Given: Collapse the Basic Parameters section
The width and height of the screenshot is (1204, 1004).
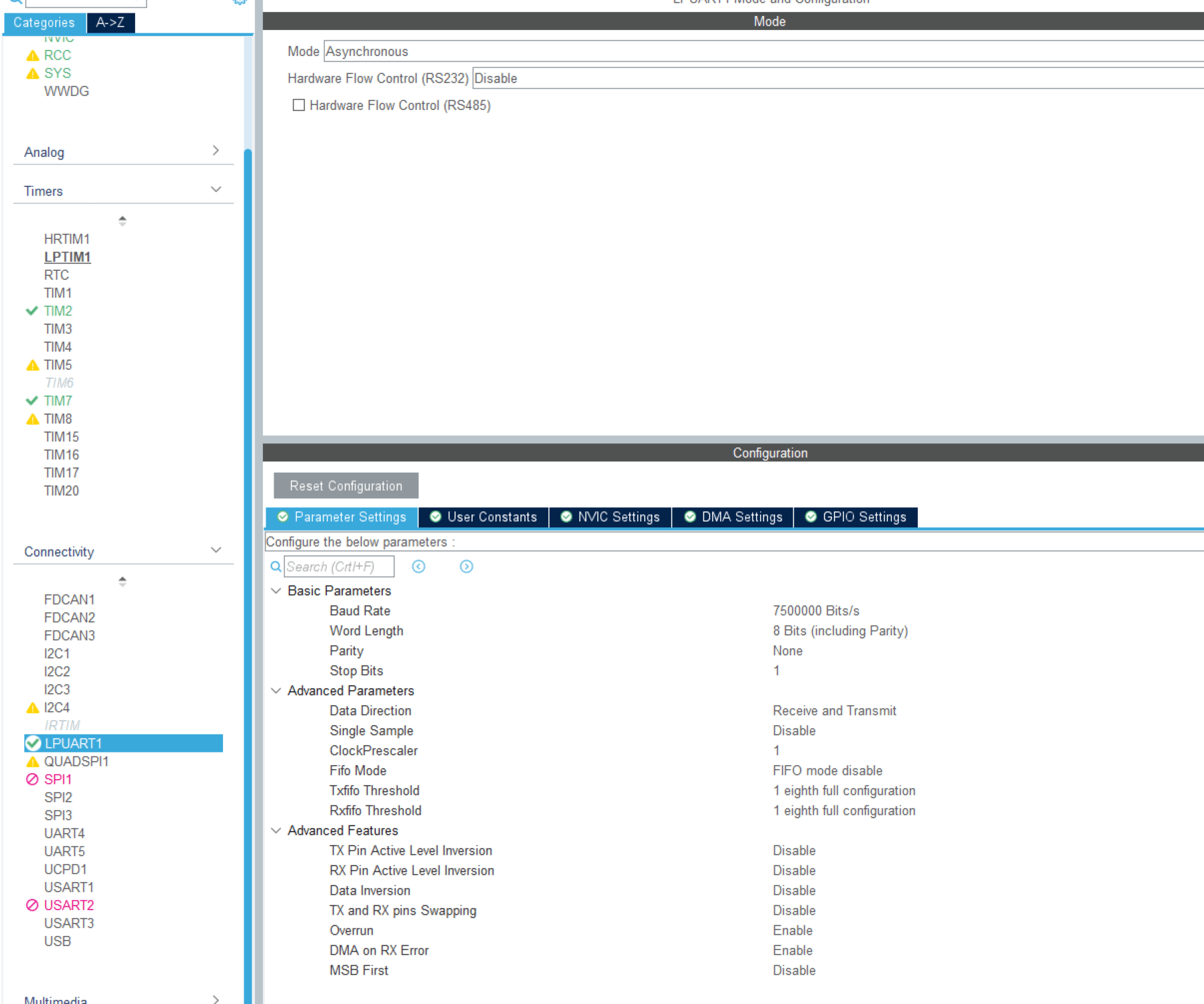Looking at the screenshot, I should (x=276, y=591).
